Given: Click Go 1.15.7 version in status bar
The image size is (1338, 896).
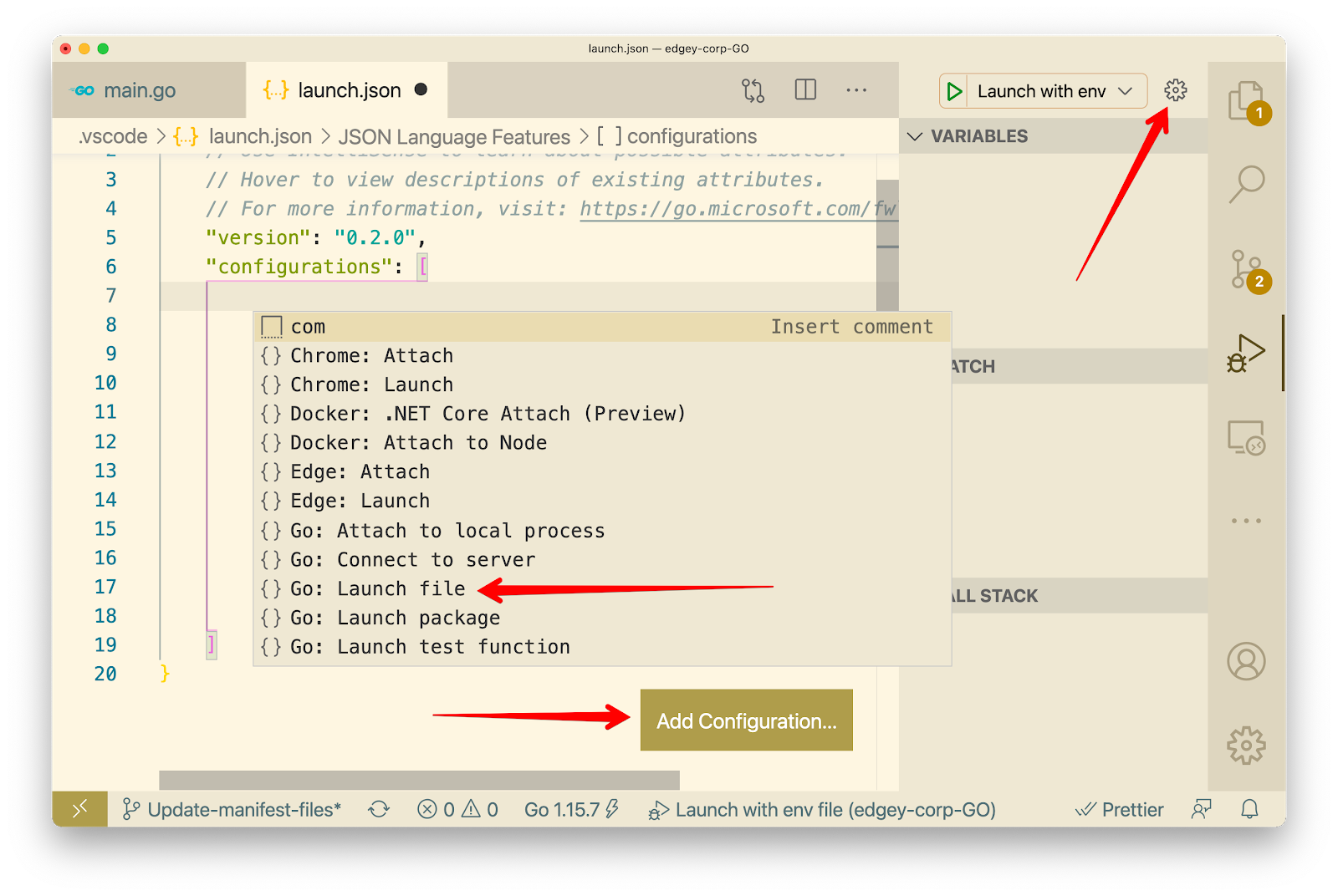Looking at the screenshot, I should pos(571,809).
